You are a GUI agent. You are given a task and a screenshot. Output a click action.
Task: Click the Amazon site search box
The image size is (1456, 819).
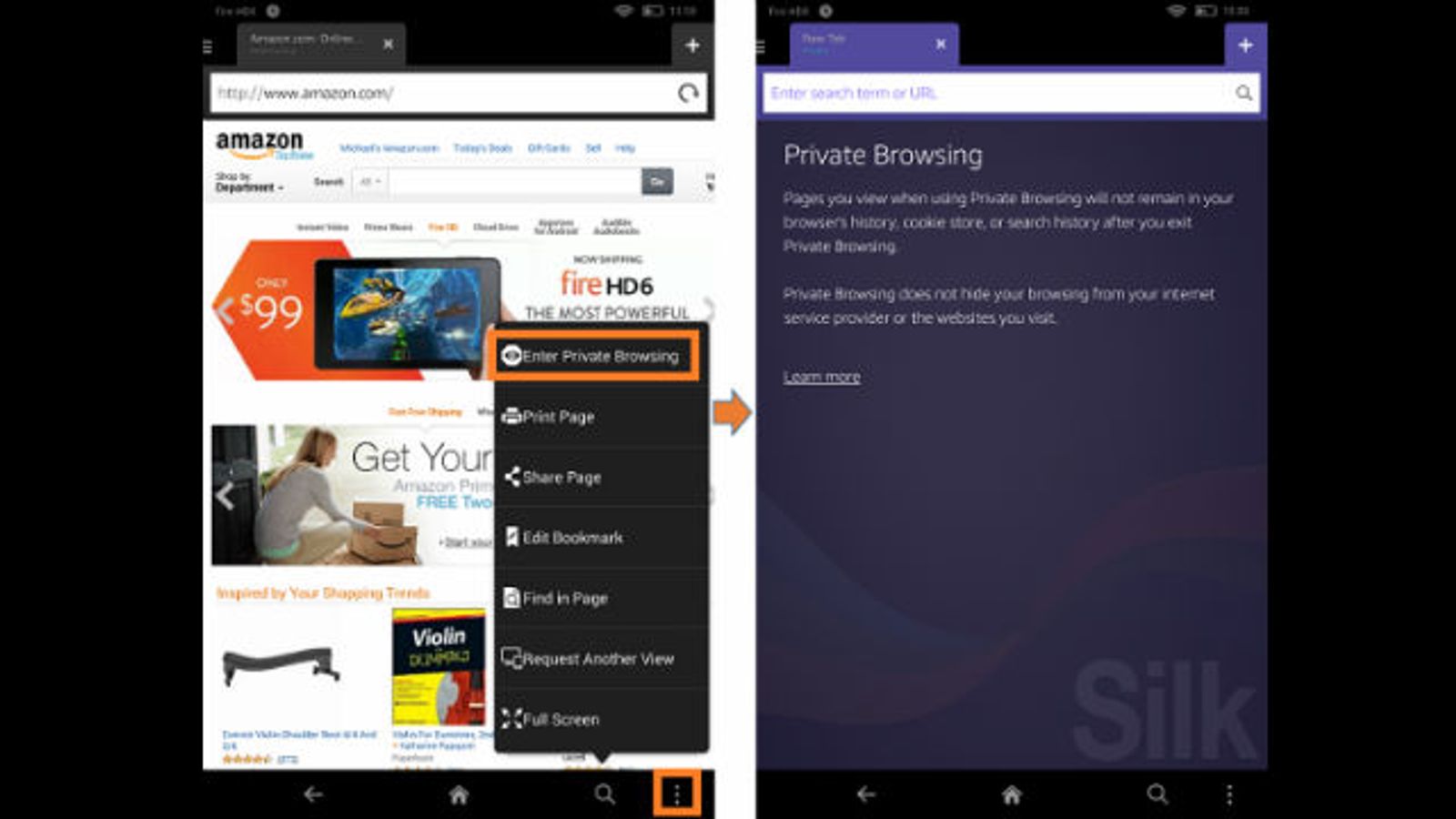515,182
